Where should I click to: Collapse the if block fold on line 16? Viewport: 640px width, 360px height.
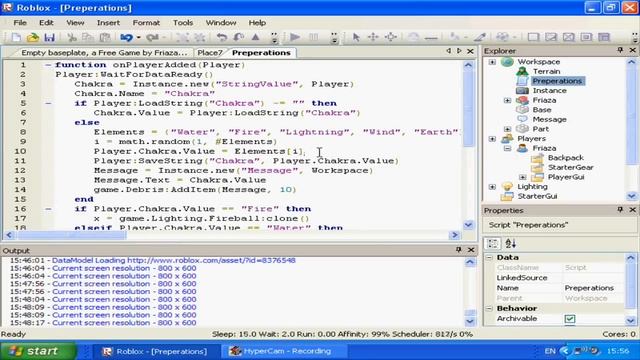point(48,209)
